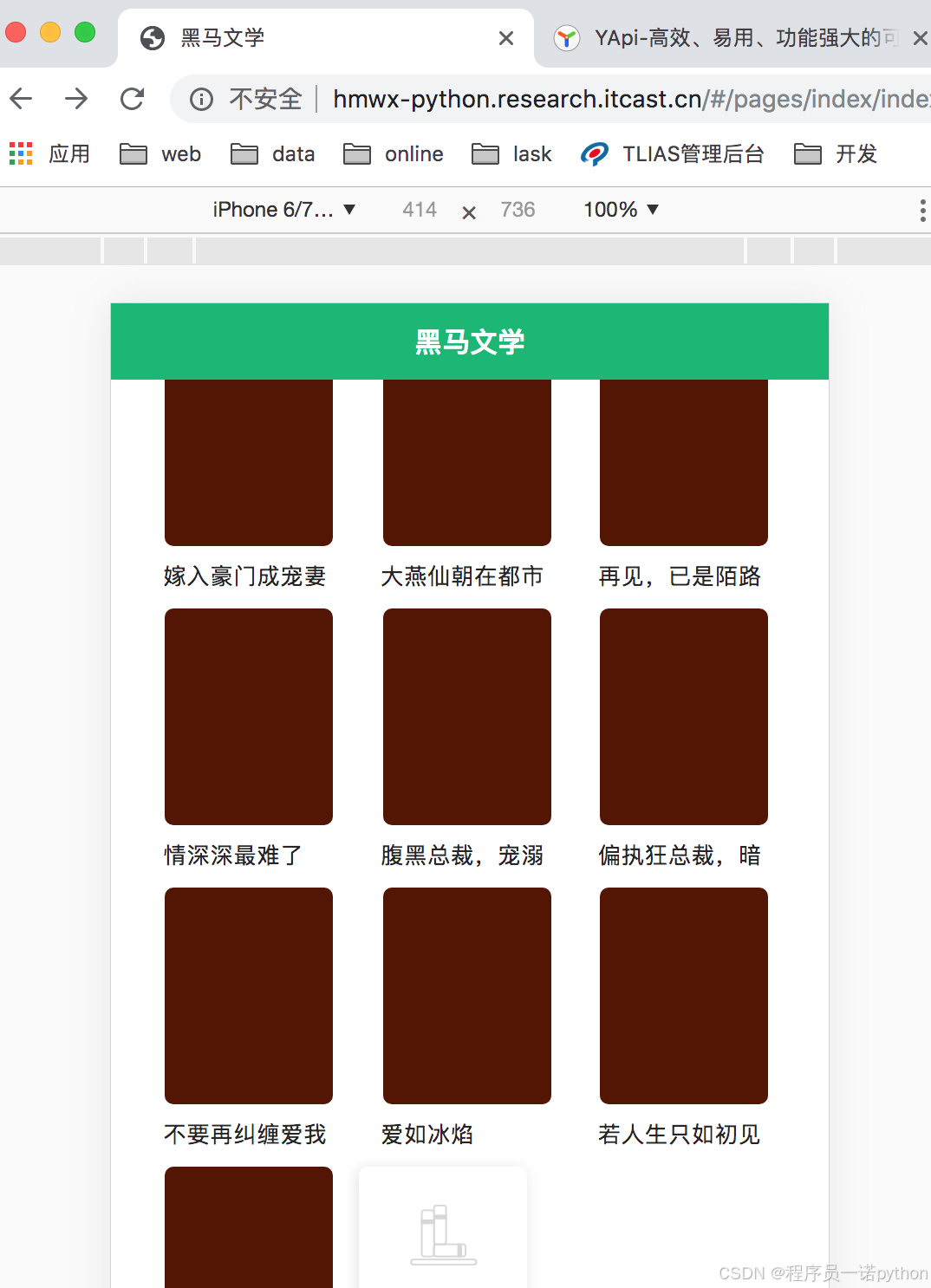931x1288 pixels.
Task: Open the 开发 bookmarks folder
Action: pyautogui.click(x=836, y=154)
